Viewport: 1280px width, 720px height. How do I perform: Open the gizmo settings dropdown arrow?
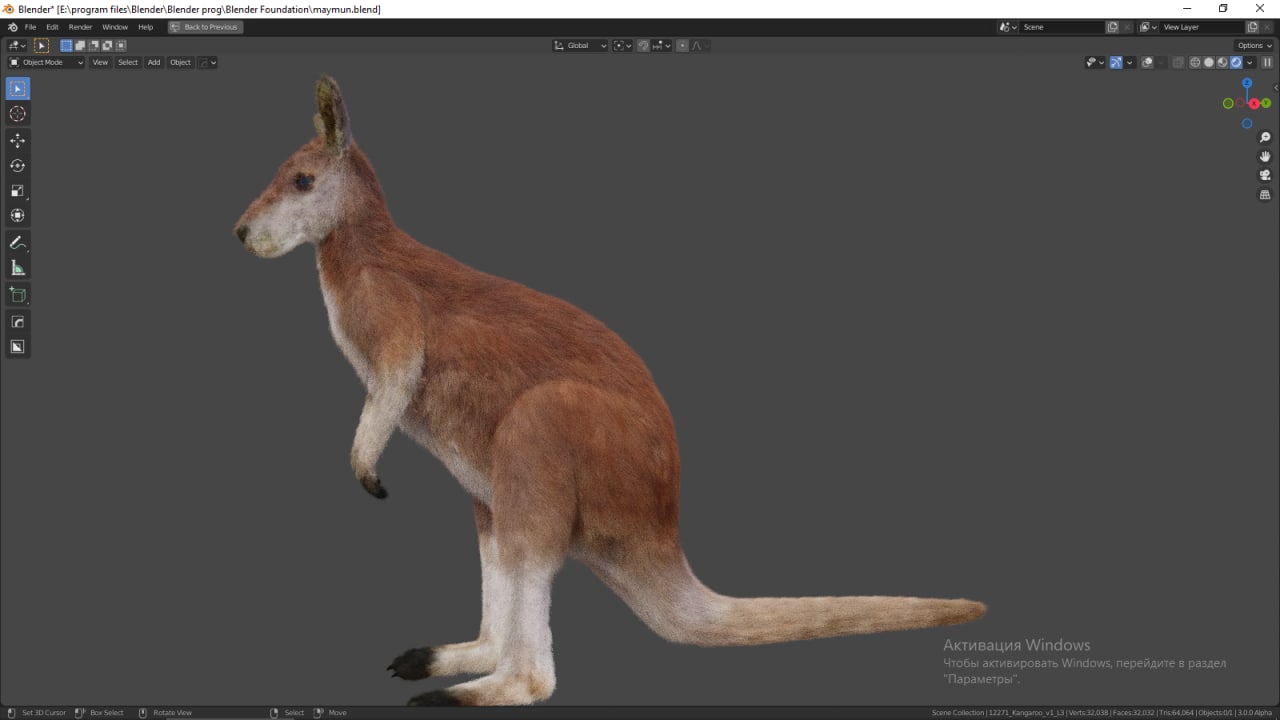click(x=1130, y=62)
